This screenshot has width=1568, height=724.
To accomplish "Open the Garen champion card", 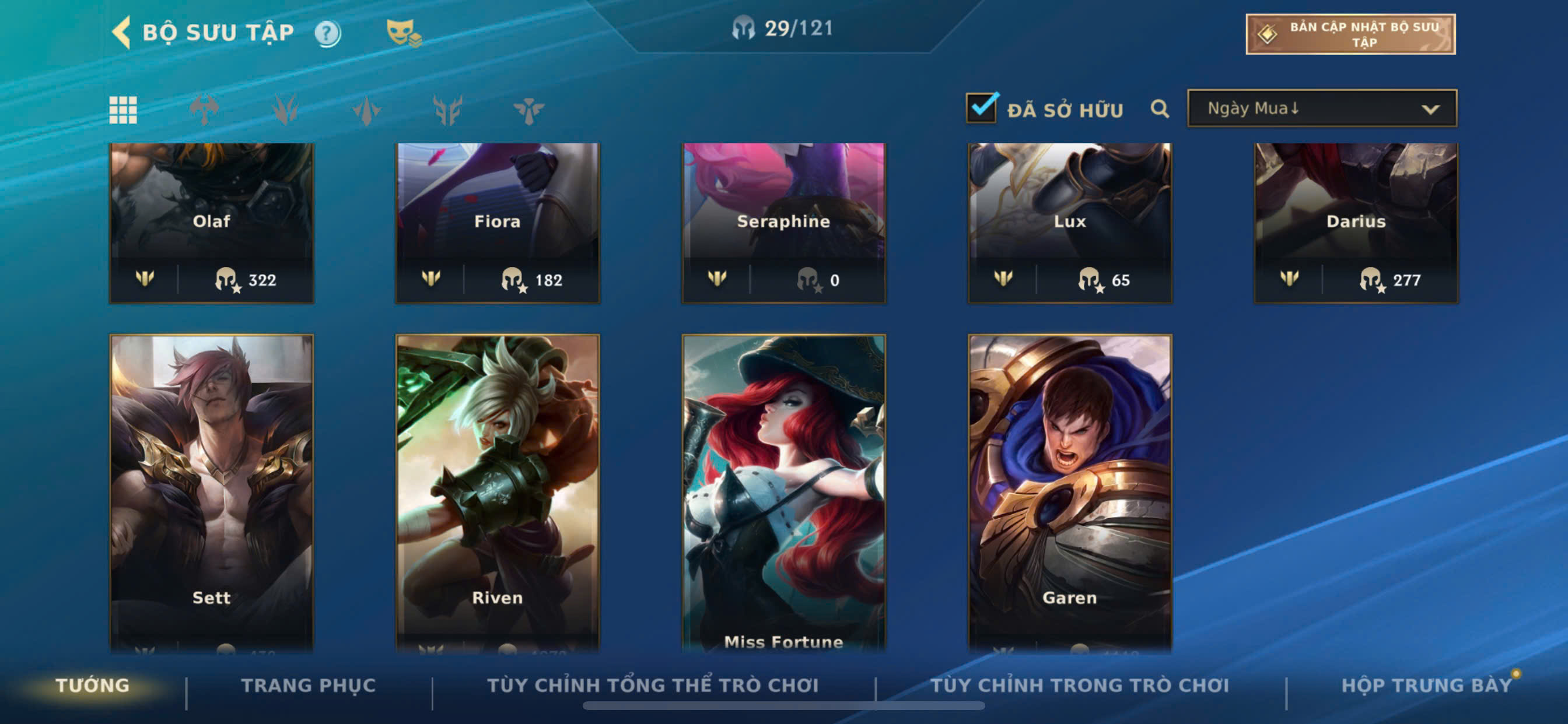I will (x=1070, y=493).
